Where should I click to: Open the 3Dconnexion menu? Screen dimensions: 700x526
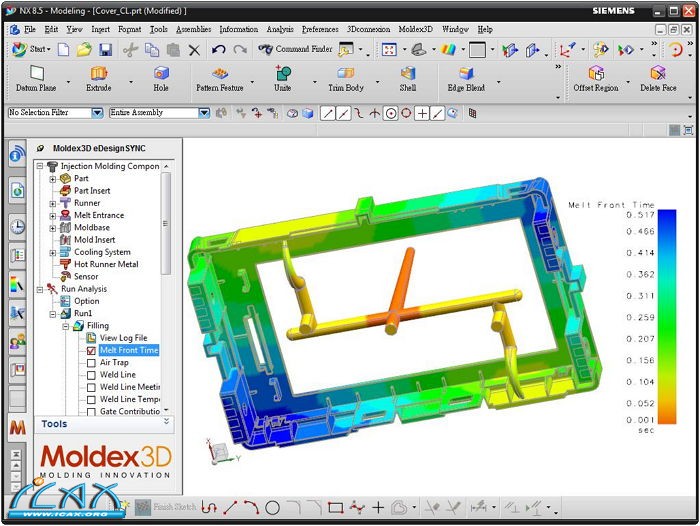click(x=369, y=29)
